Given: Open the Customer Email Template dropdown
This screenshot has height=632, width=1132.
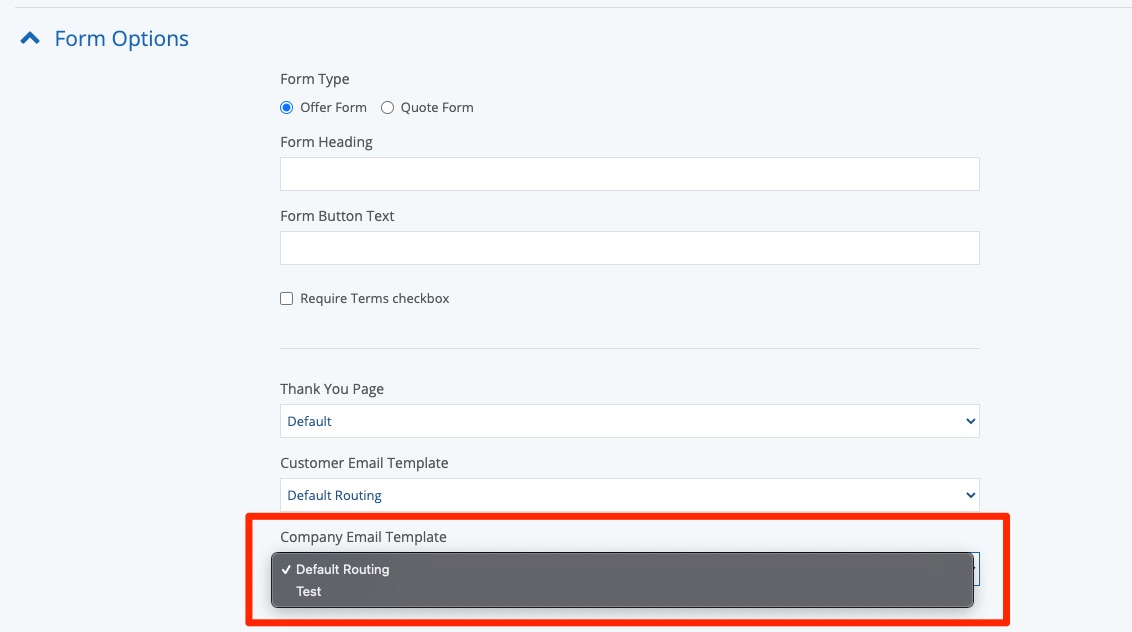Looking at the screenshot, I should pos(629,495).
